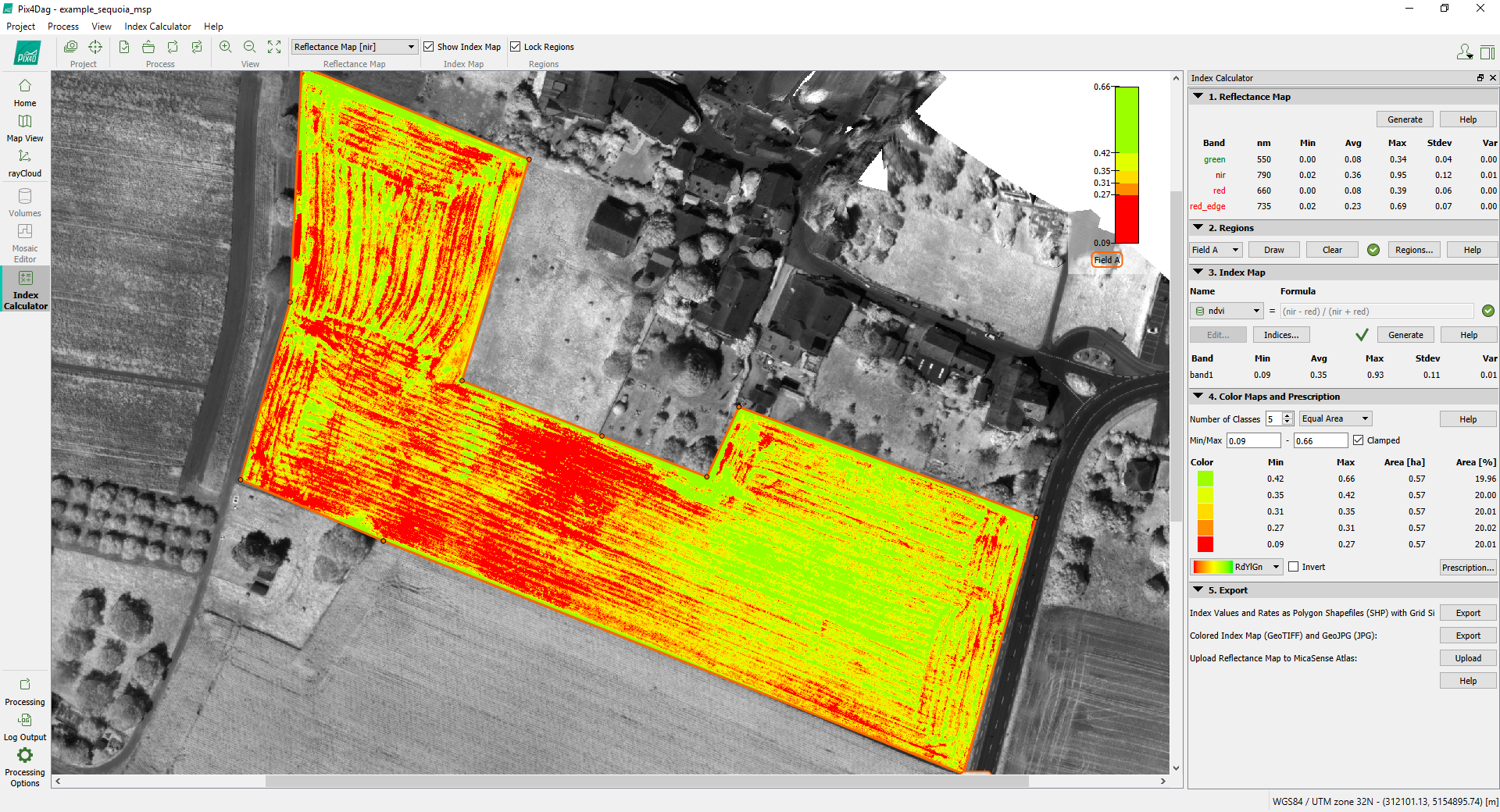Viewport: 1500px width, 812px height.
Task: Click green status check beside formula
Action: 1488,311
